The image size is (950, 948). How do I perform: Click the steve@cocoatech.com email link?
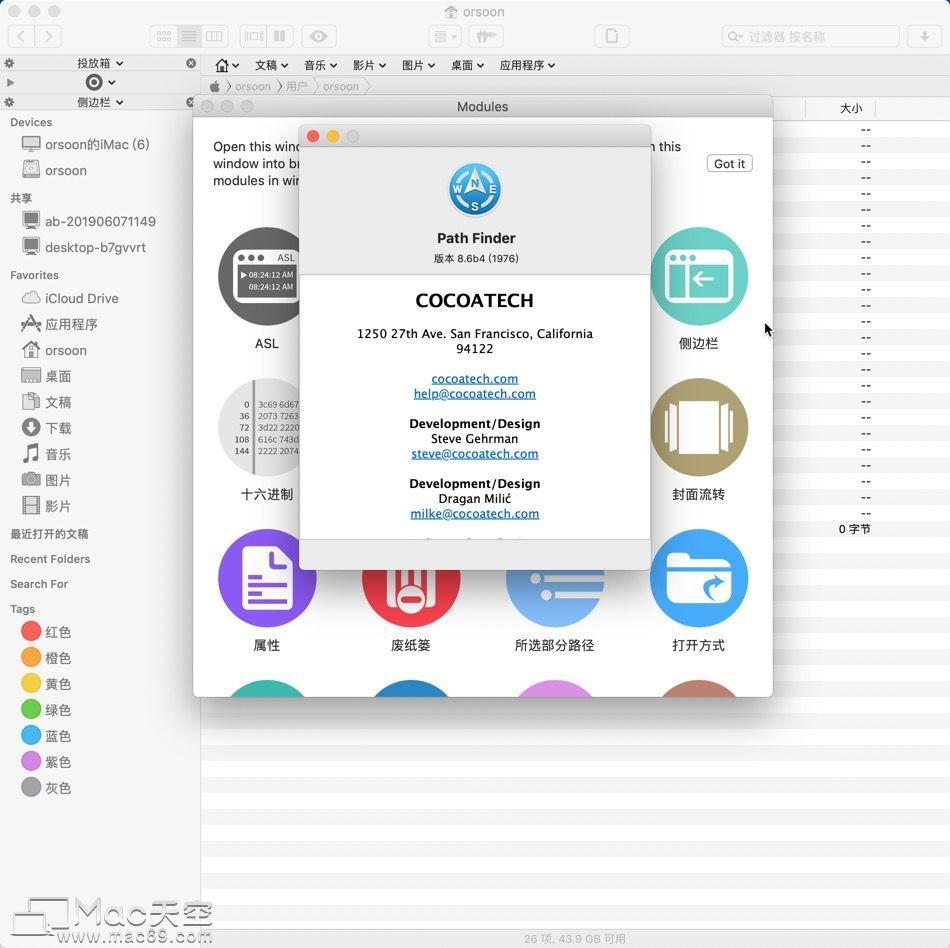tap(474, 454)
